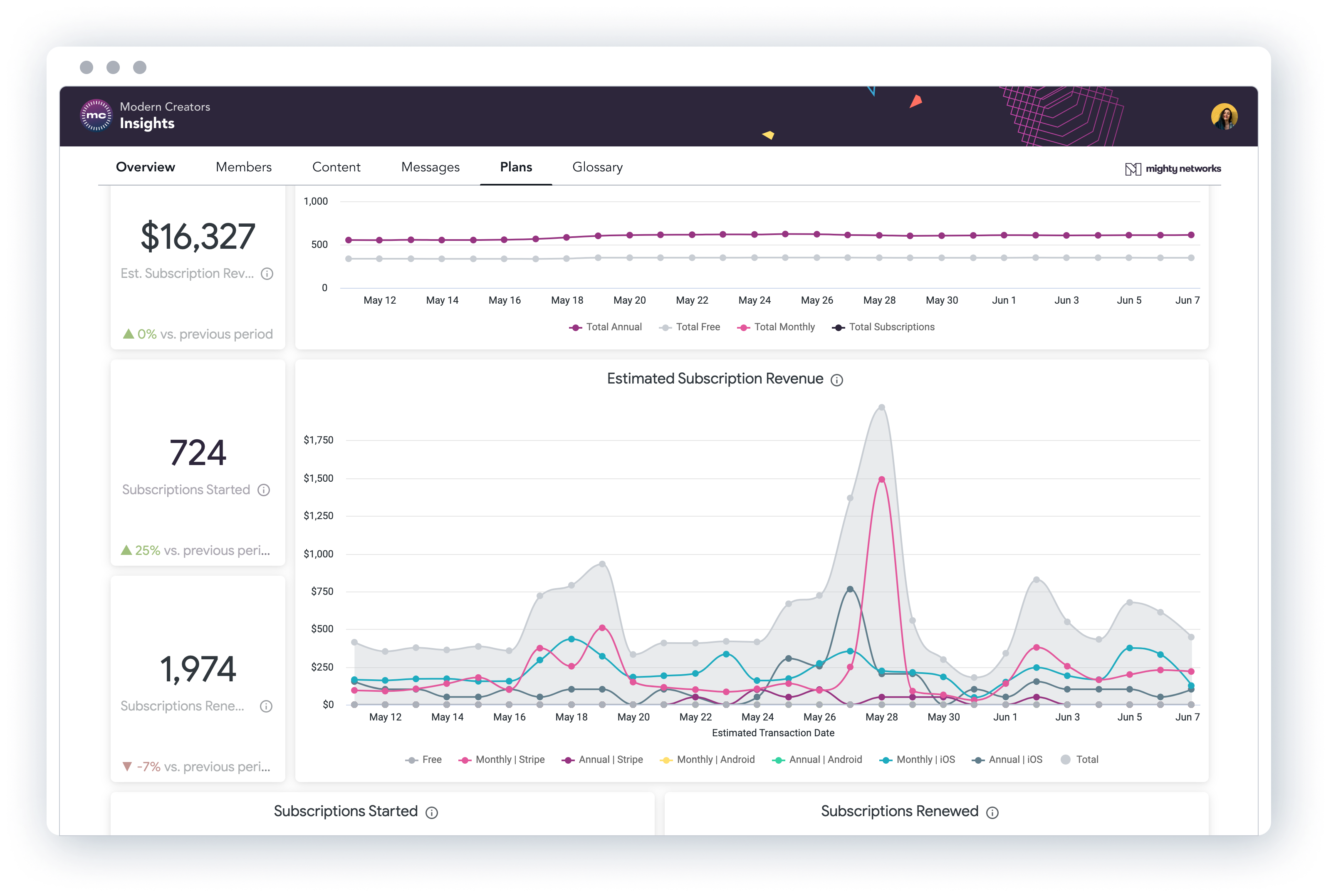This screenshot has height=896, width=1331.
Task: Go to the Glossary tab
Action: click(x=597, y=167)
